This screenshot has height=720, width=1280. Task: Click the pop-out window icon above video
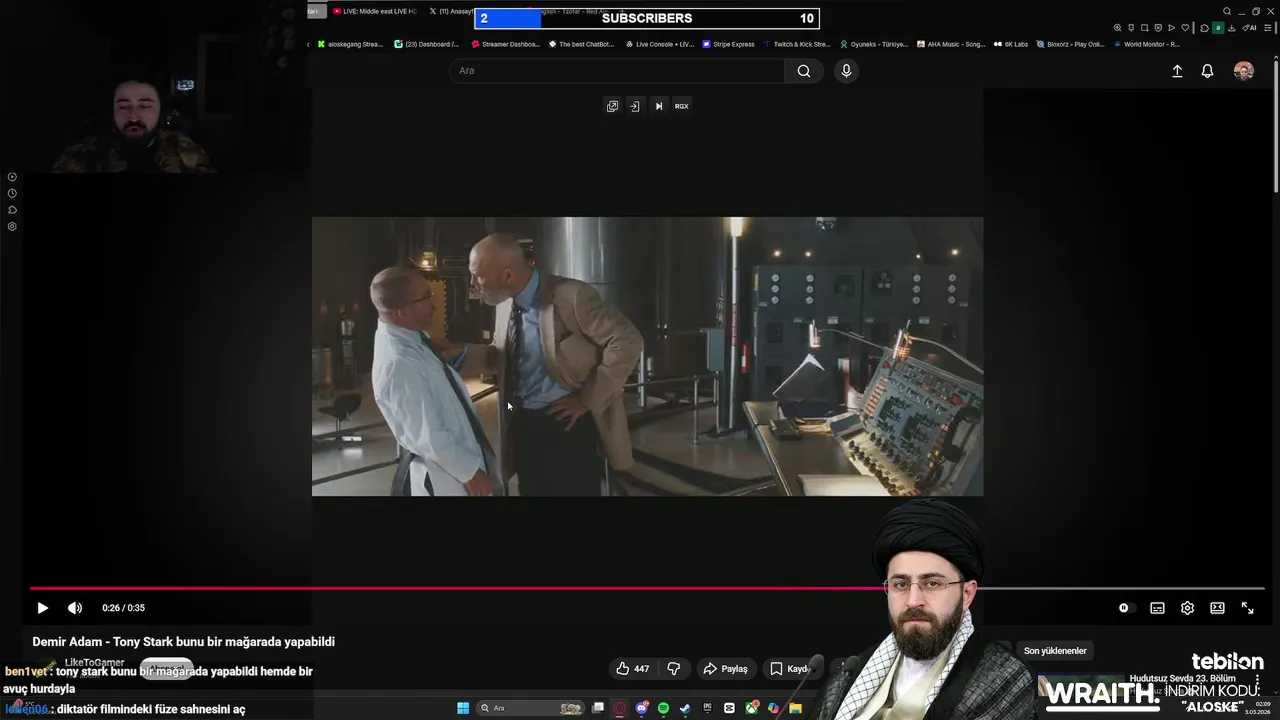[x=612, y=106]
